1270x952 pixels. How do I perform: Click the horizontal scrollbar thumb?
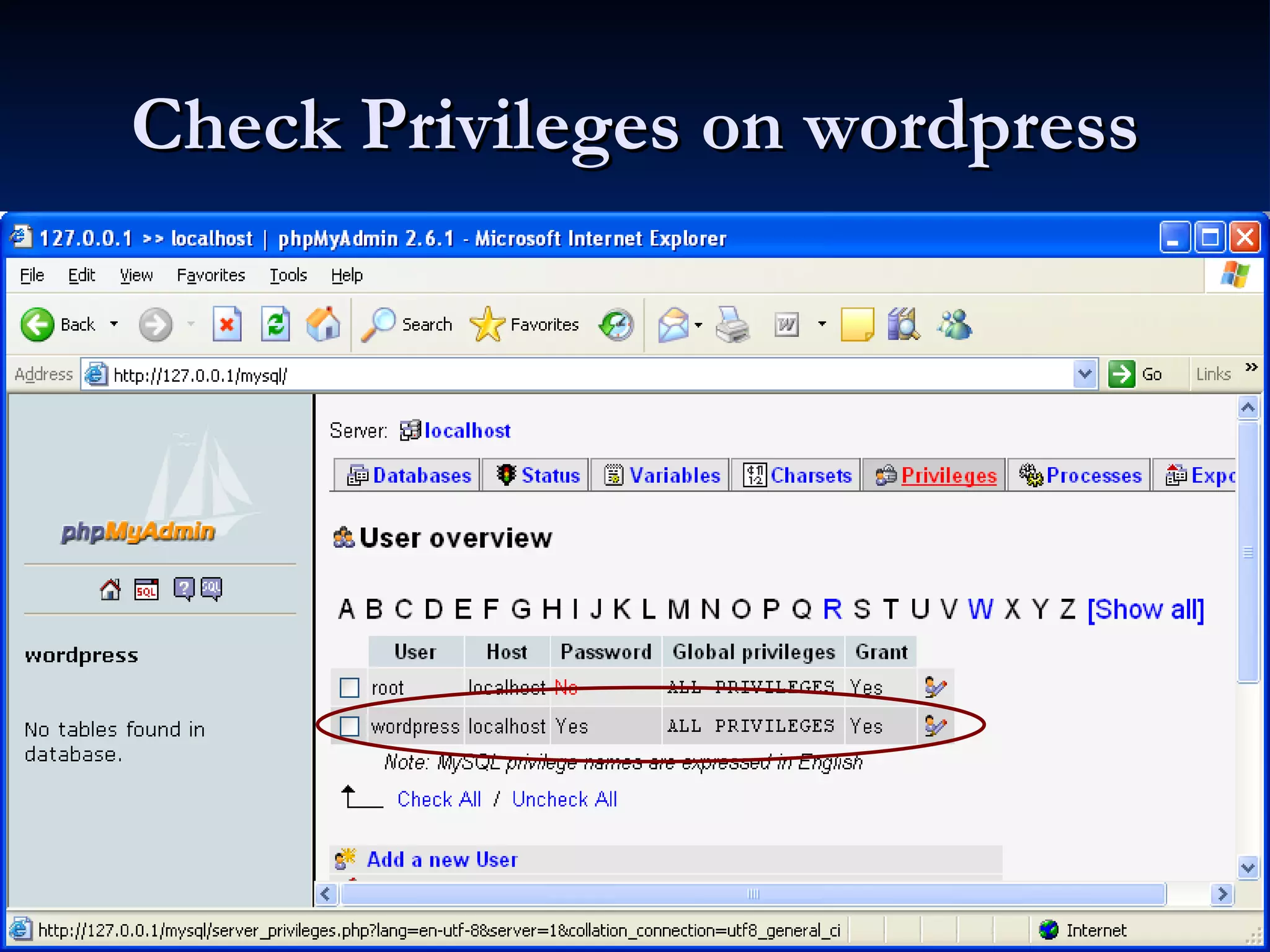click(x=753, y=894)
